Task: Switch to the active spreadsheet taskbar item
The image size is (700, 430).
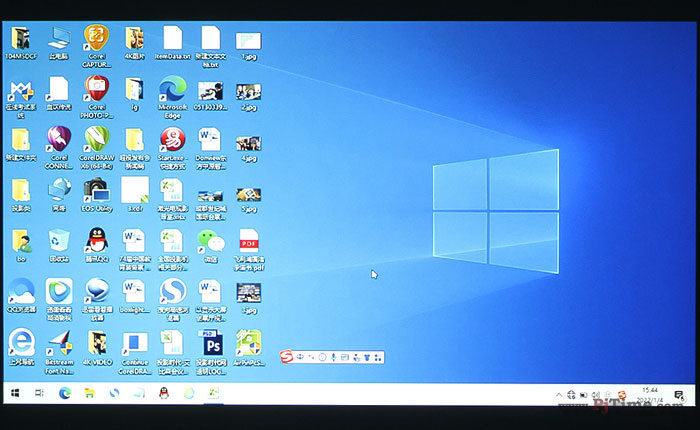Action: [x=214, y=393]
